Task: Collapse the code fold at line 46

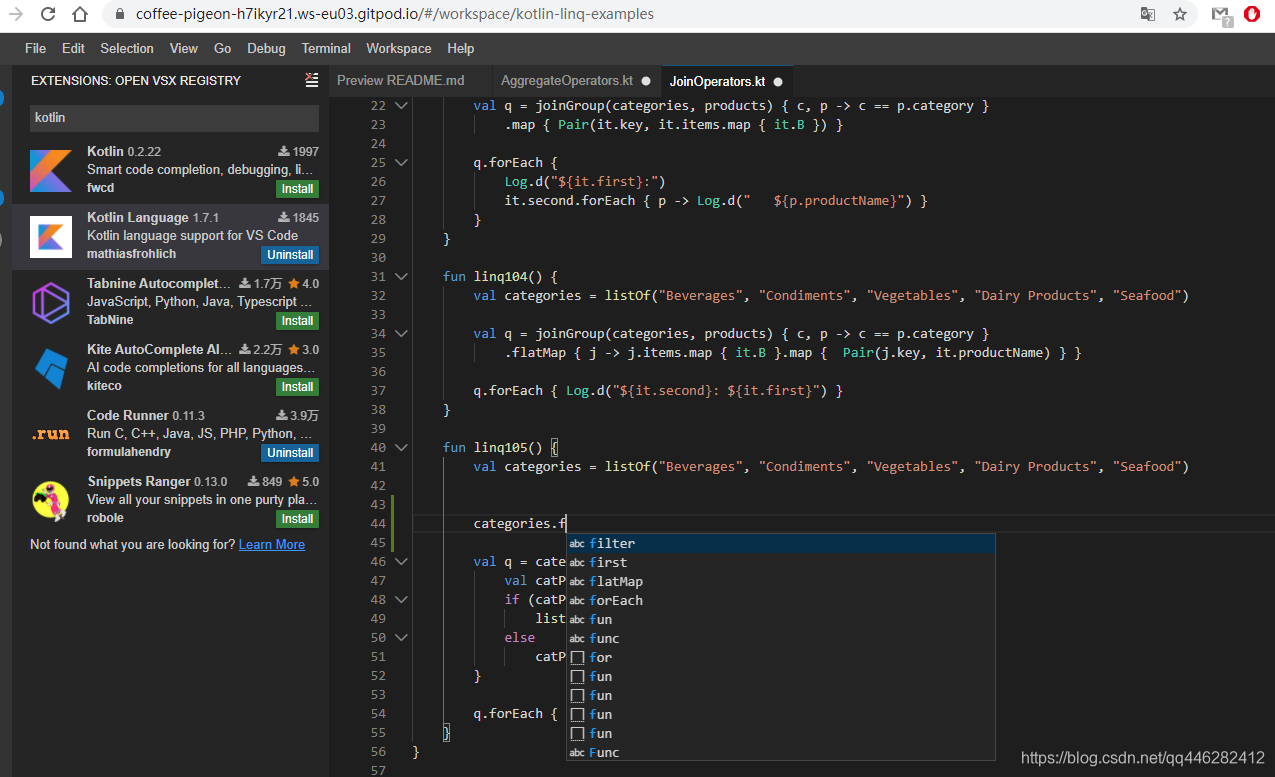Action: [401, 561]
